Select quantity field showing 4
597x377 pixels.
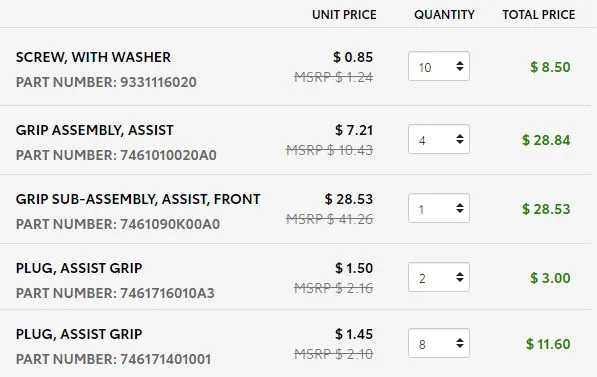[x=439, y=139]
